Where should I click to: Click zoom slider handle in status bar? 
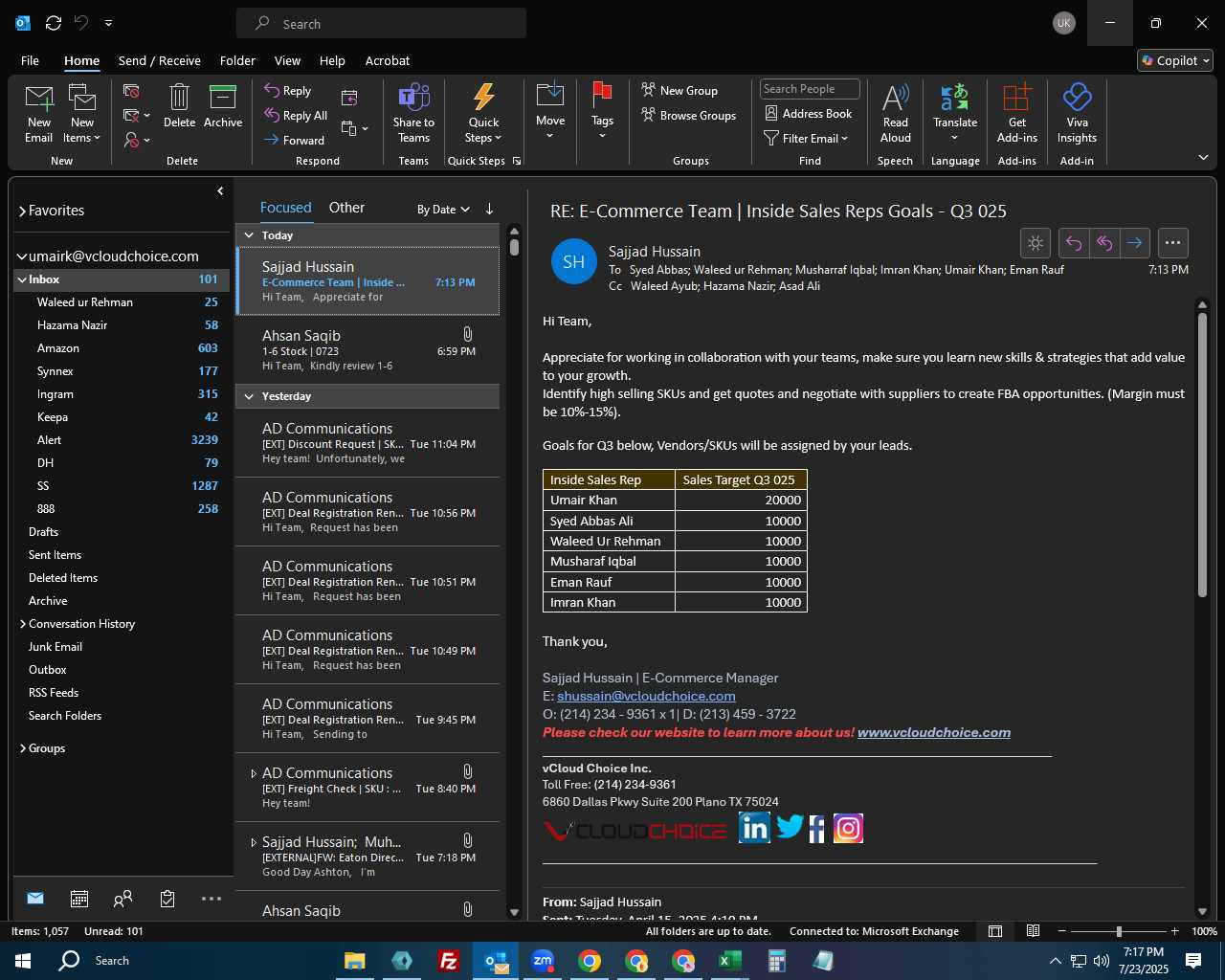1119,931
